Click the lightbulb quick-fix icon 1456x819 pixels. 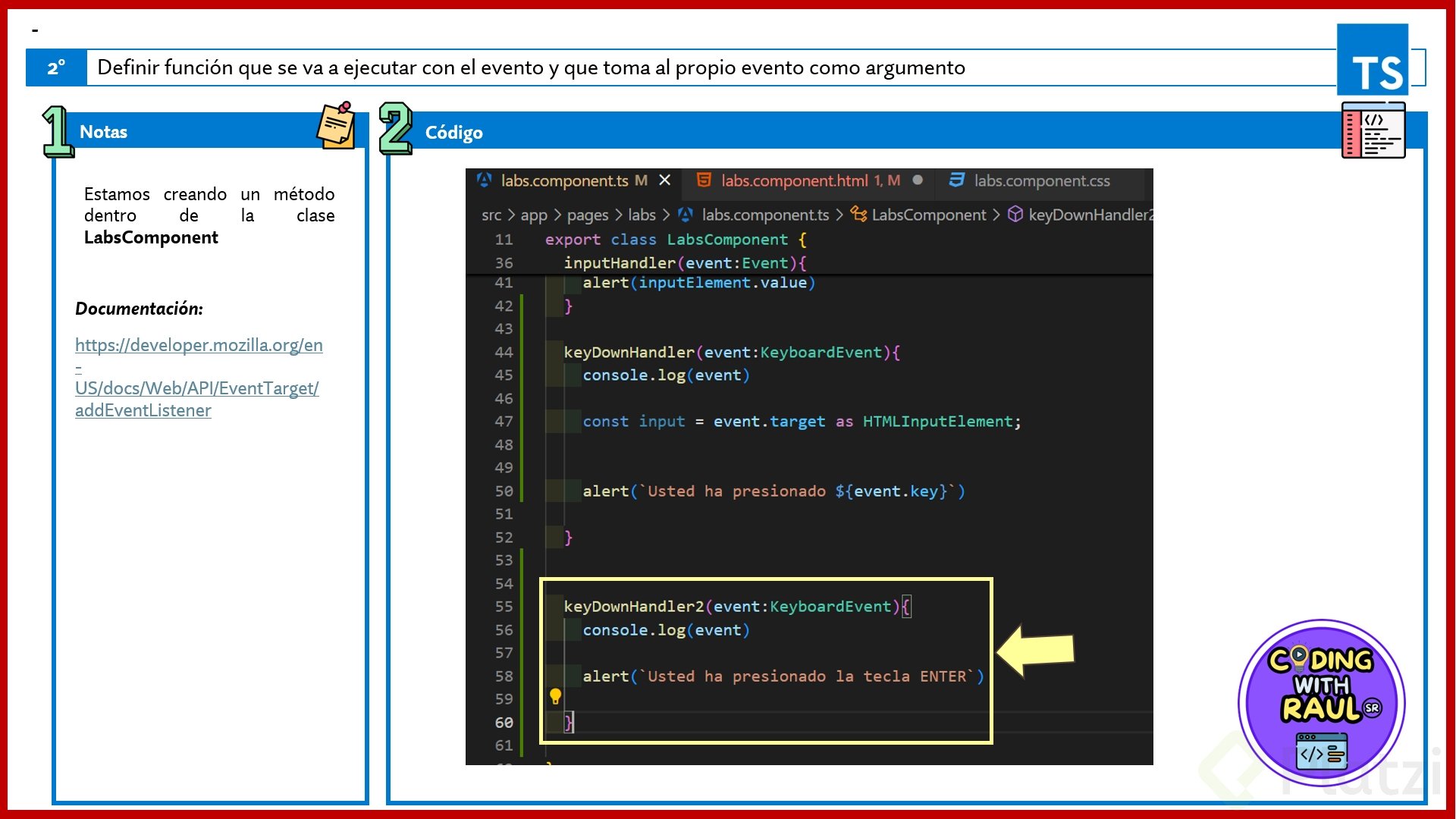click(555, 696)
